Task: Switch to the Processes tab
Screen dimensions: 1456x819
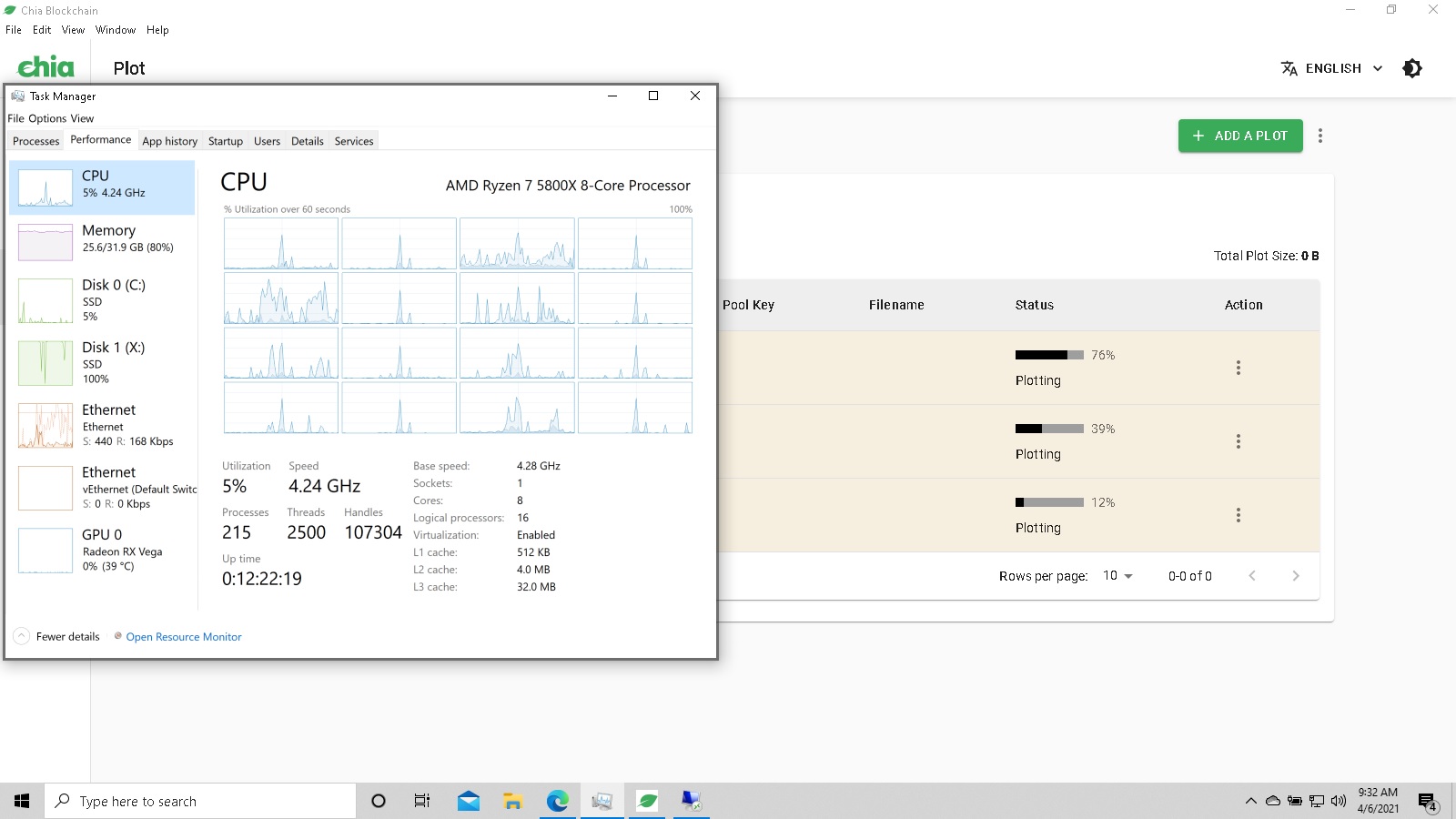Action: [x=36, y=141]
